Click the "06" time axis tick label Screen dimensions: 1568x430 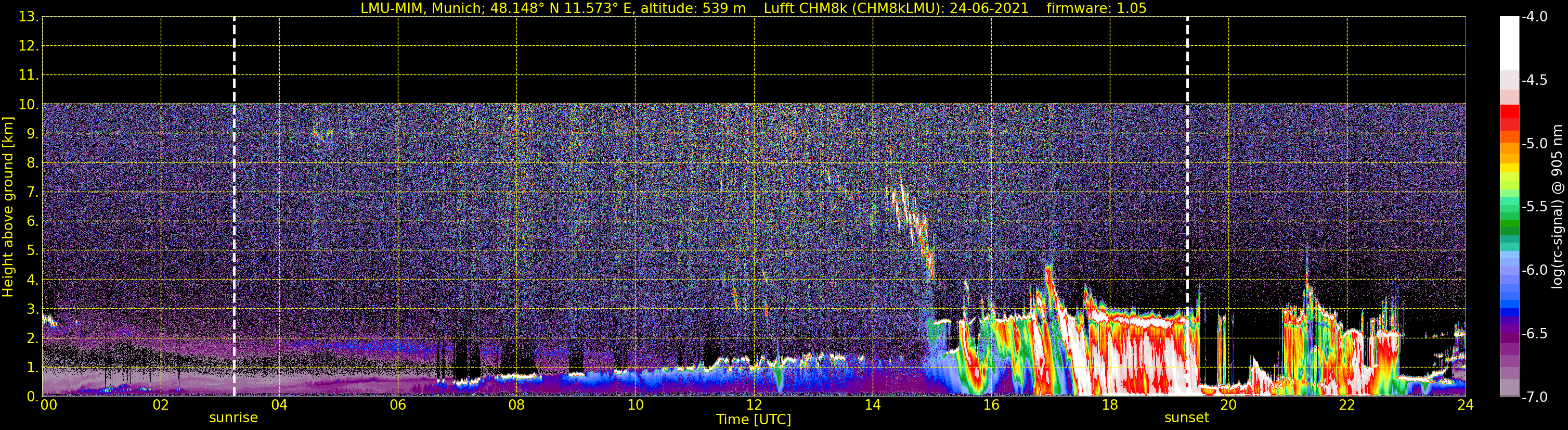[398, 405]
